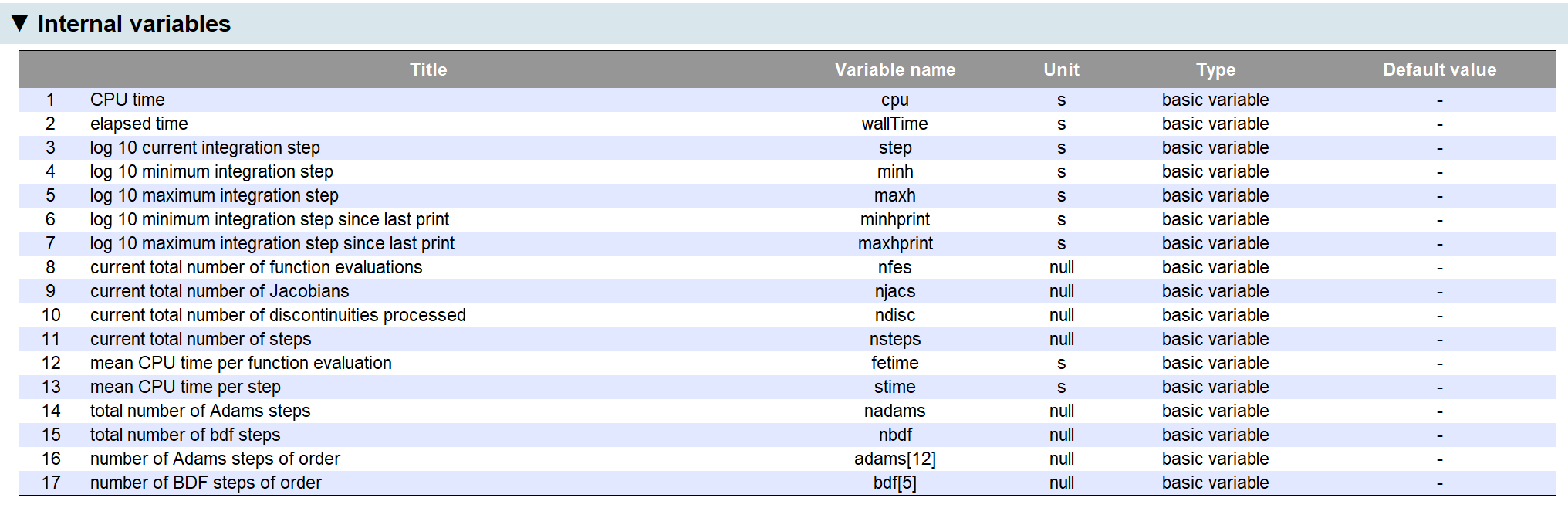This screenshot has width=1568, height=508.
Task: Select the variable name 'fetime'
Action: (x=895, y=363)
